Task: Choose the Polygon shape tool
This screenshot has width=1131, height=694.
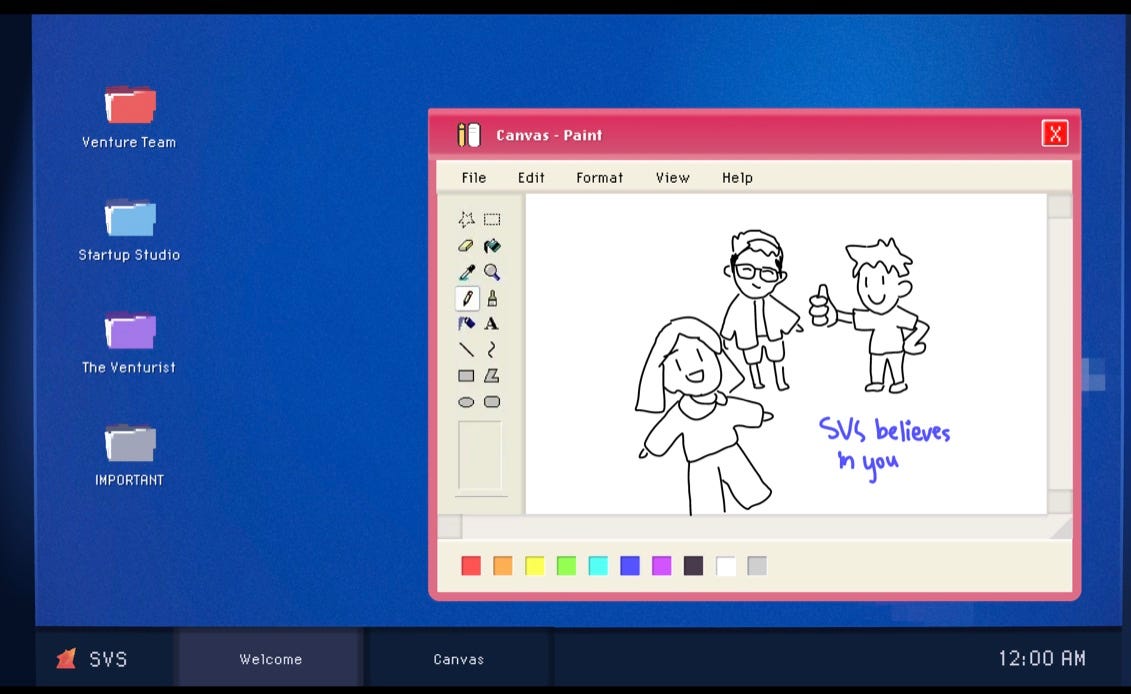Action: (x=491, y=376)
